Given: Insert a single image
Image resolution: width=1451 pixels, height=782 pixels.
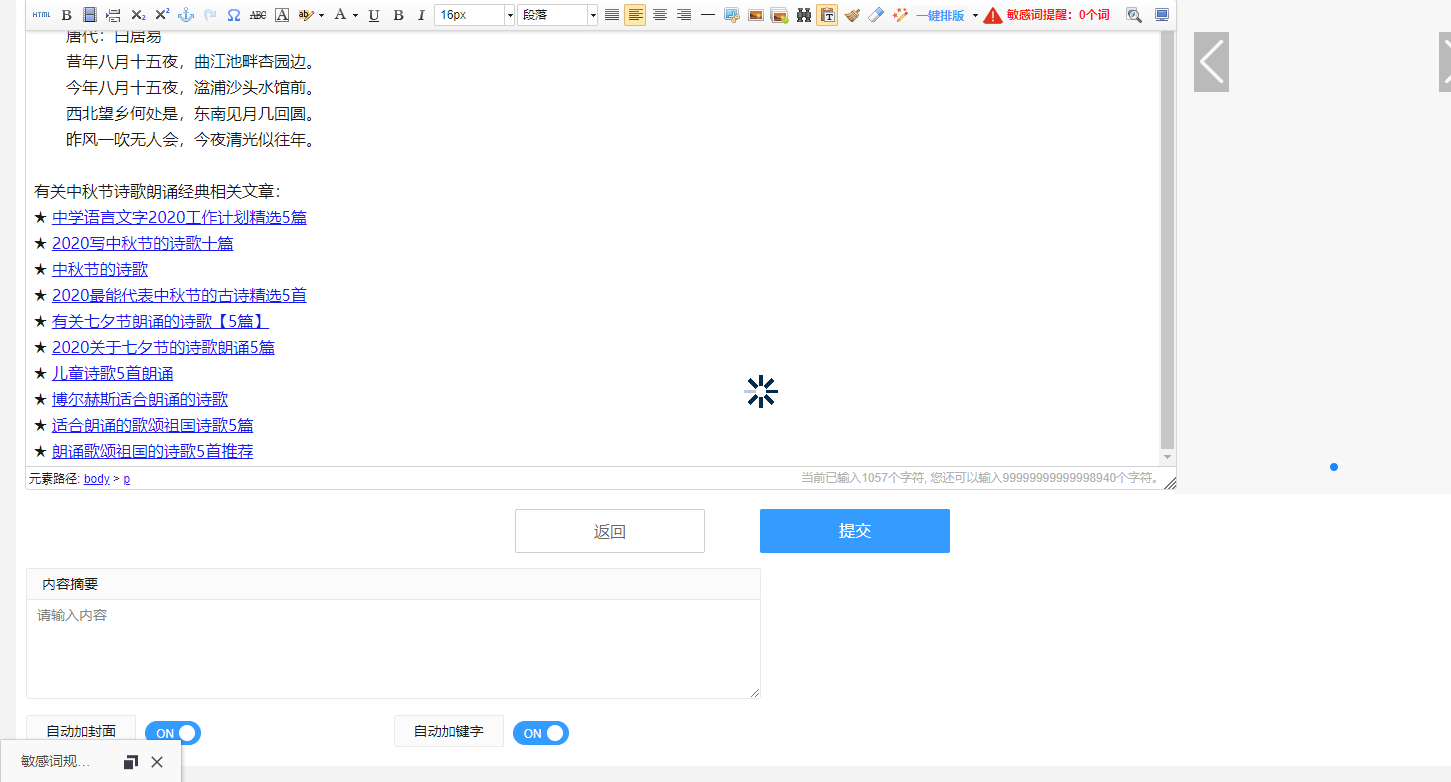Looking at the screenshot, I should point(756,15).
